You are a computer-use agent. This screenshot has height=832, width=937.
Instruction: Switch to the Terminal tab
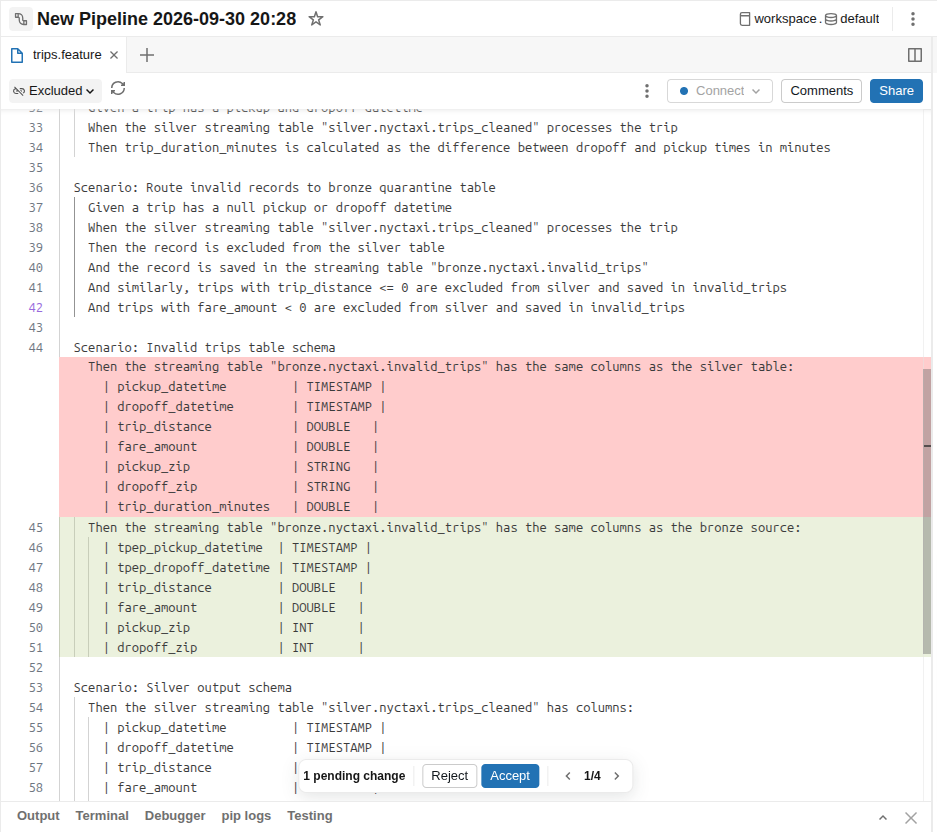click(x=102, y=816)
